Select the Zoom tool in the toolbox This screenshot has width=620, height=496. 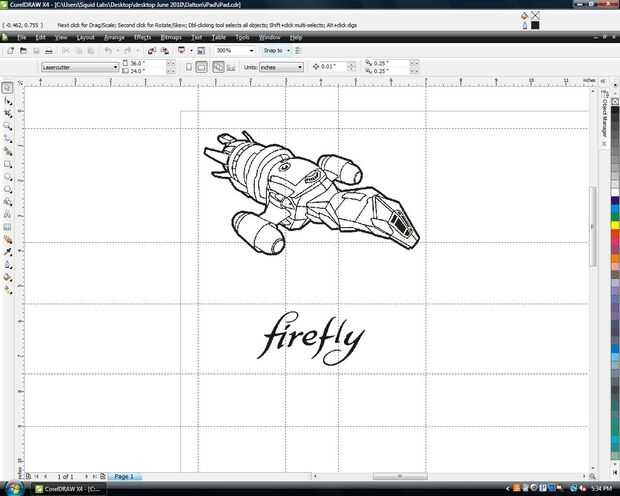point(8,127)
